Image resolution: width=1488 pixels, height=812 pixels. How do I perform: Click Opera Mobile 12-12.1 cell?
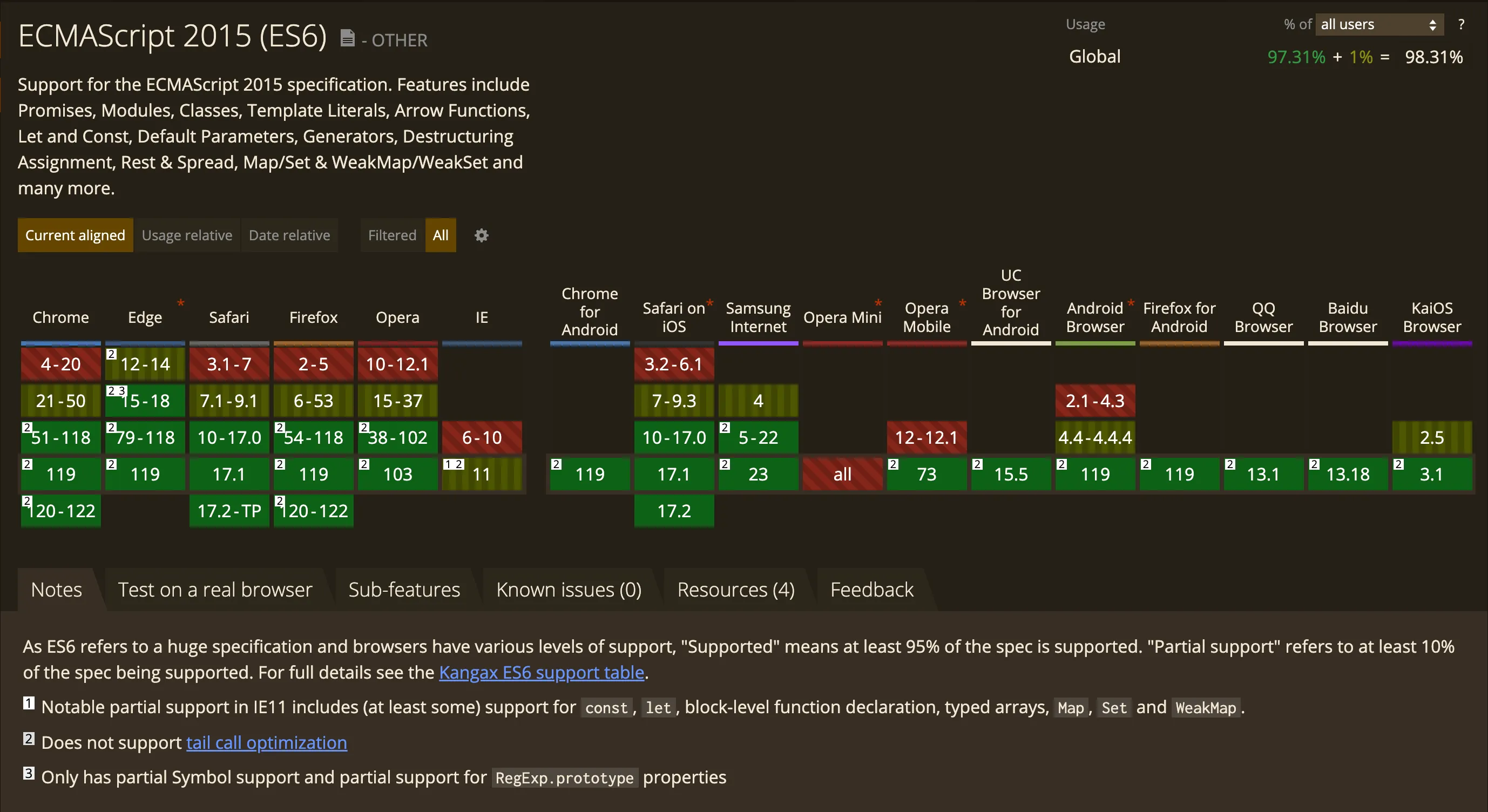point(926,437)
